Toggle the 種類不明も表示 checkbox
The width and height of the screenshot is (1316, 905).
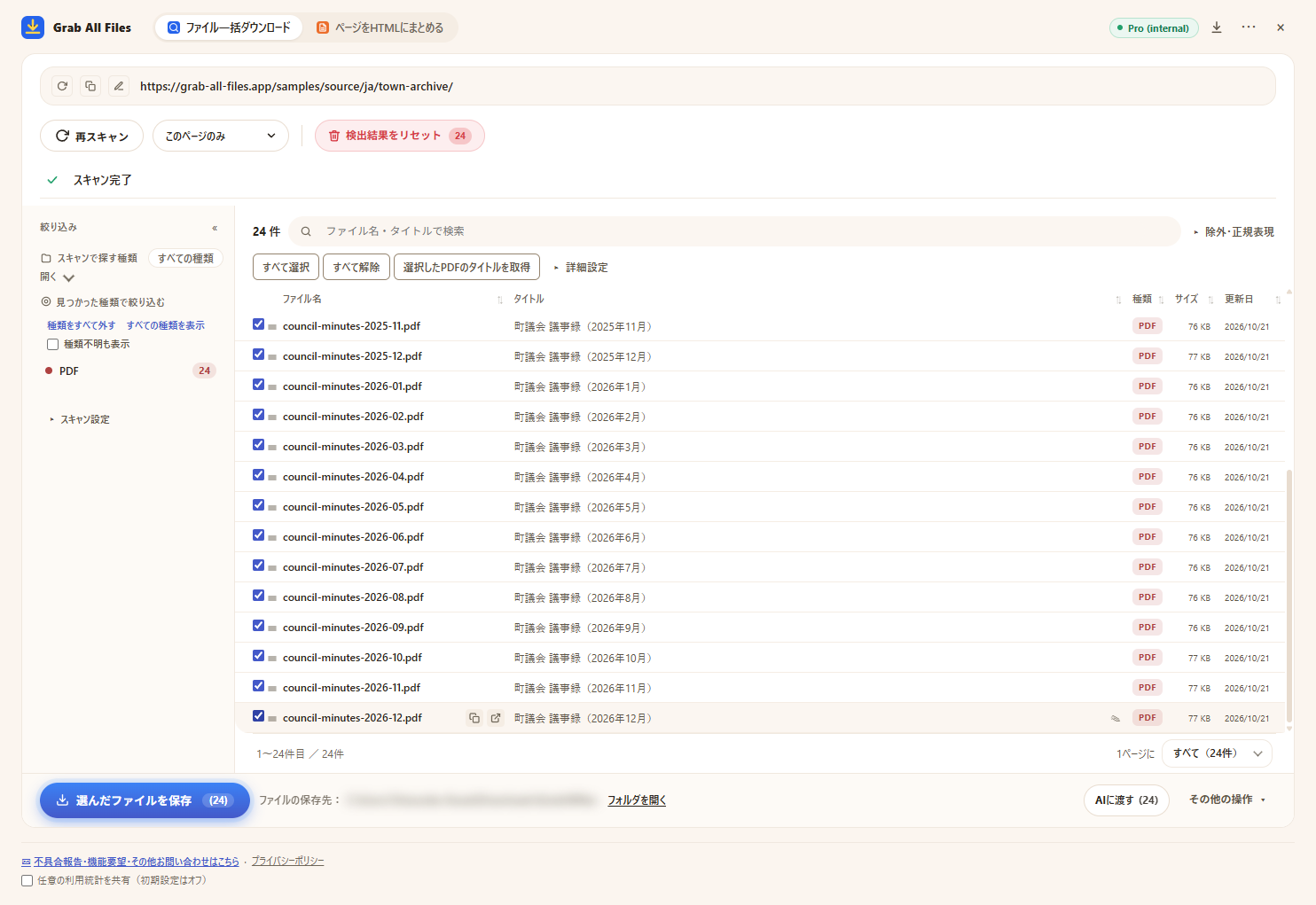tap(52, 344)
